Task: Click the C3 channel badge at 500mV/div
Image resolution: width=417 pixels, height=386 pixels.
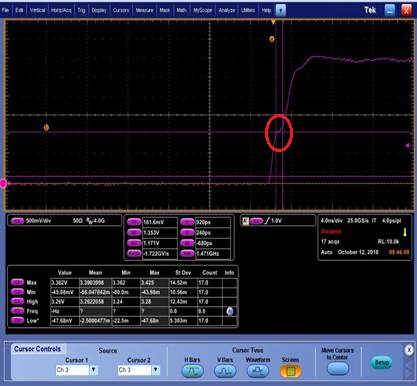Action: coord(17,221)
